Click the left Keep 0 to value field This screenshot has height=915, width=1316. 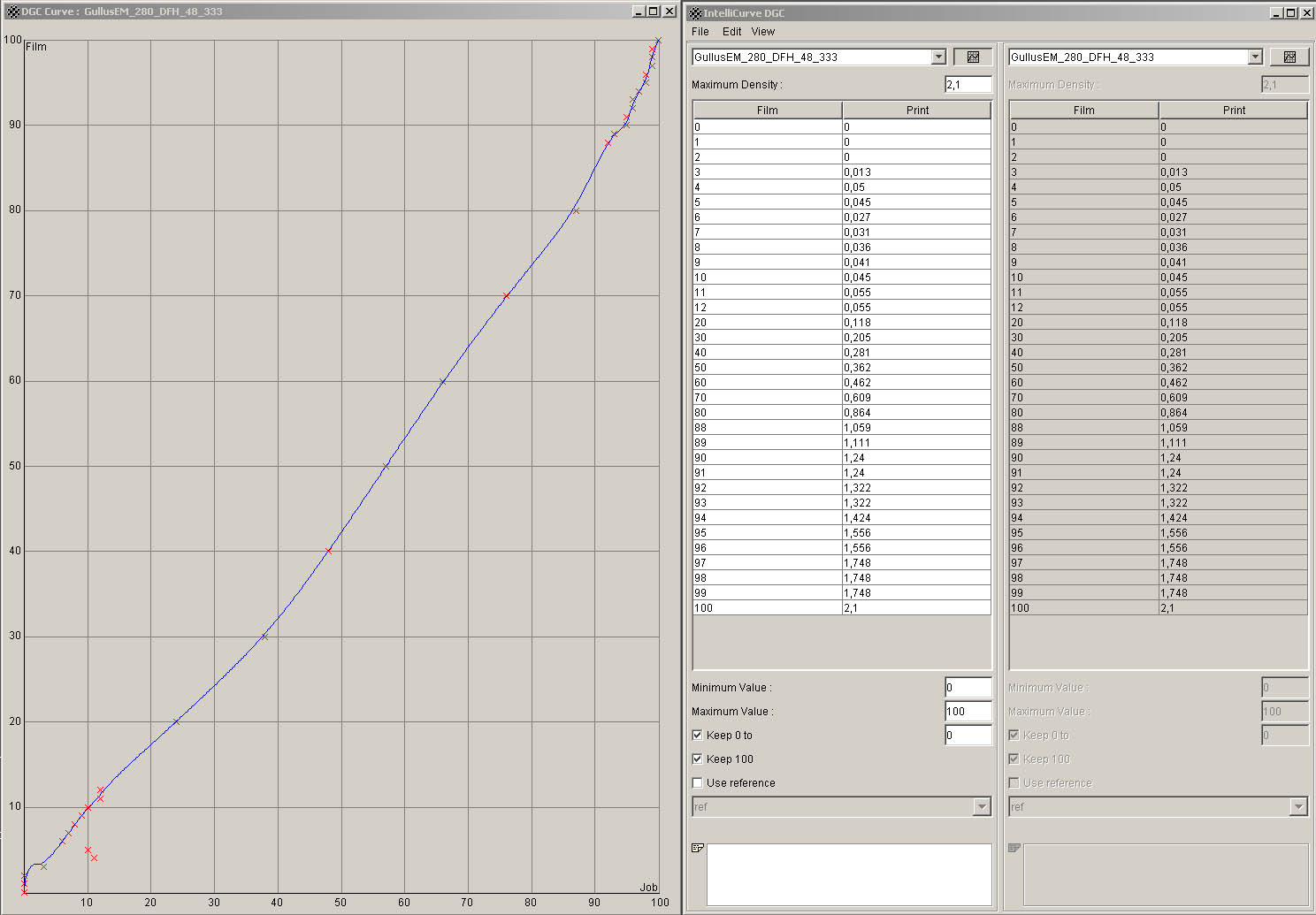pyautogui.click(x=968, y=735)
